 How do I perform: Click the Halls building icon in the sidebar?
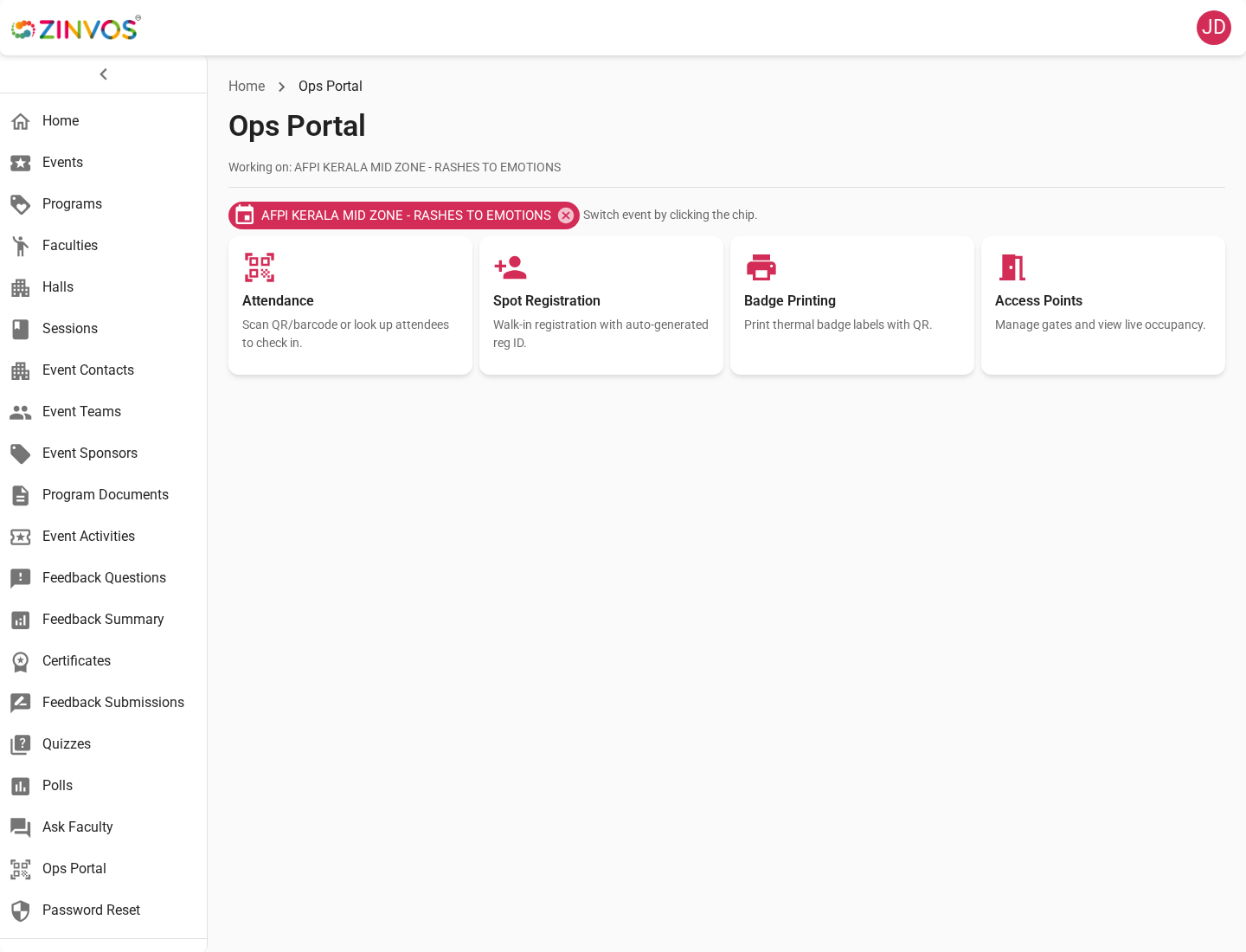coord(21,287)
